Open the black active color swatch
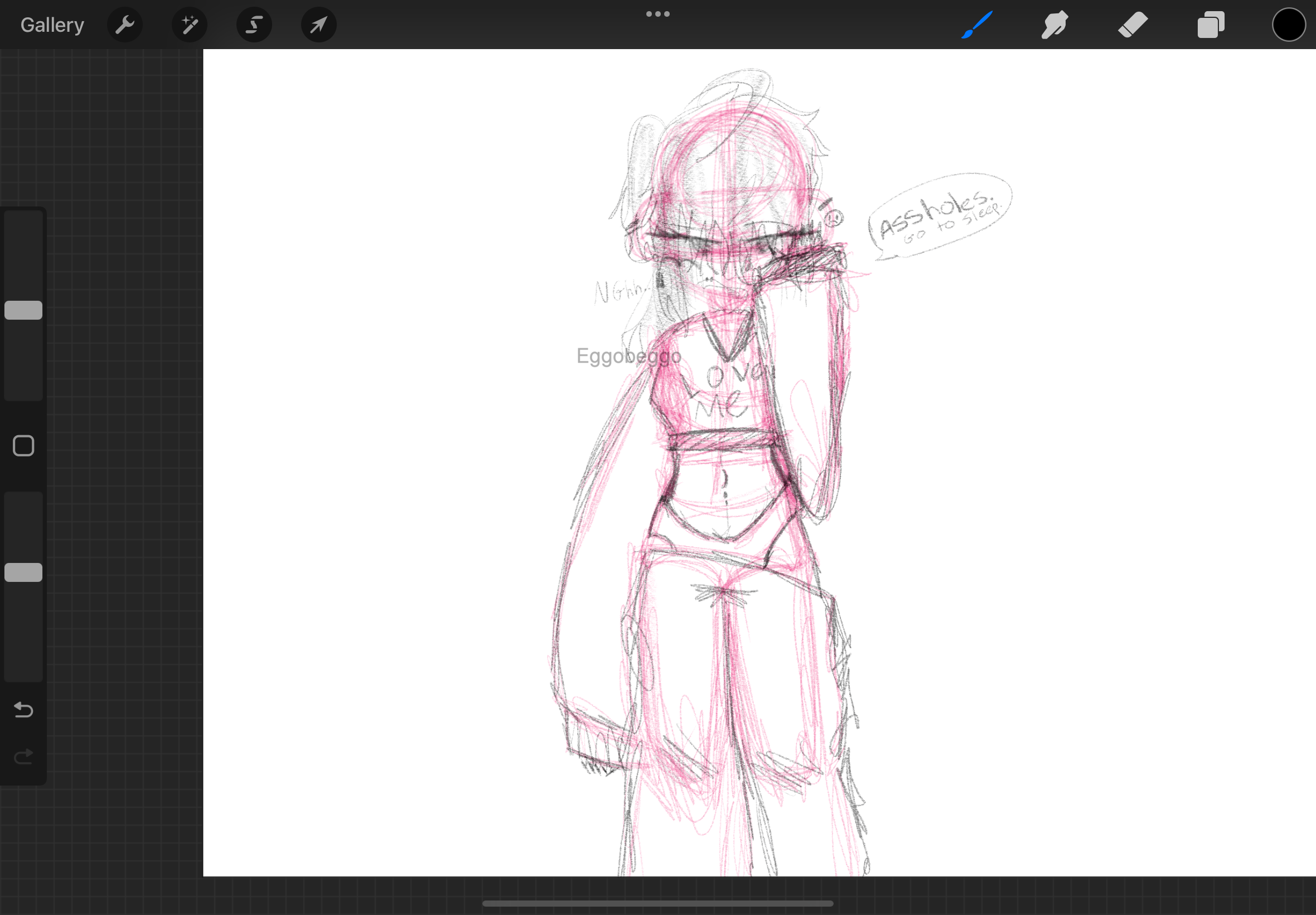Image resolution: width=1316 pixels, height=915 pixels. pos(1289,25)
